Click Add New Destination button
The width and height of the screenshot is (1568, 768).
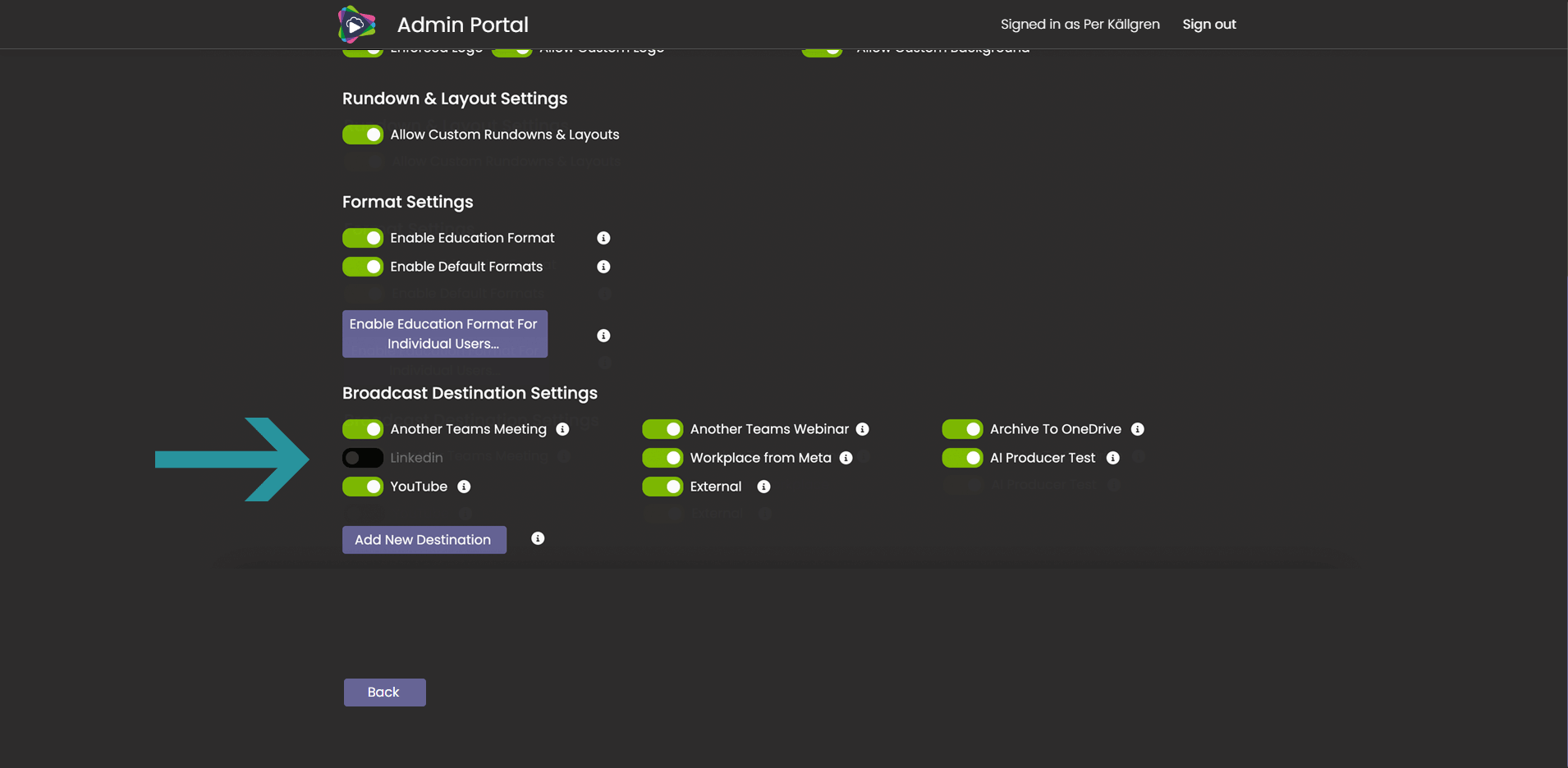(x=424, y=540)
